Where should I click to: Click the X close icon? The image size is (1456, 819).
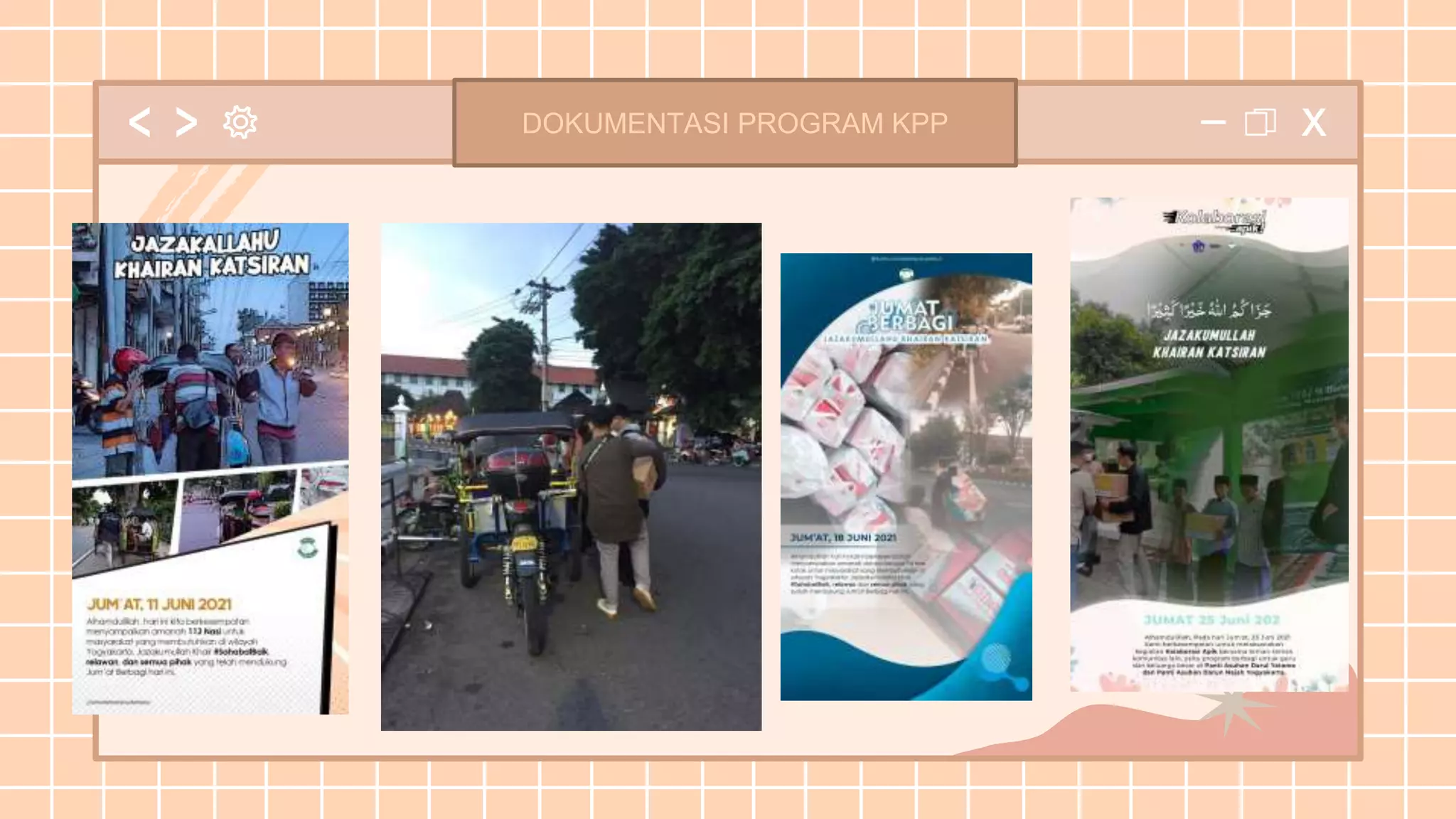(1314, 122)
